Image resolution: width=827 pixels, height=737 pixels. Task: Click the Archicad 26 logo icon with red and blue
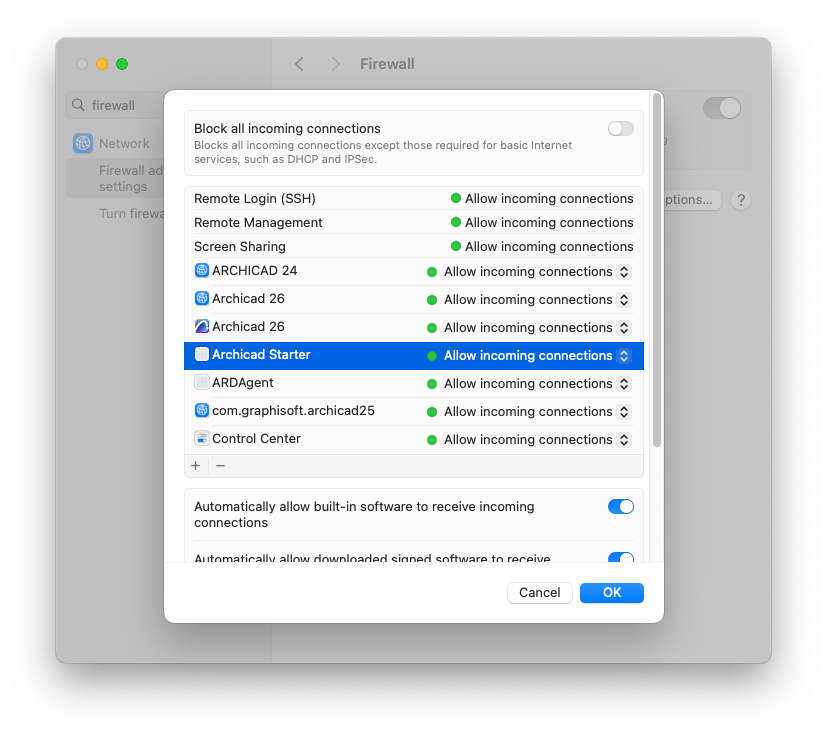point(201,327)
